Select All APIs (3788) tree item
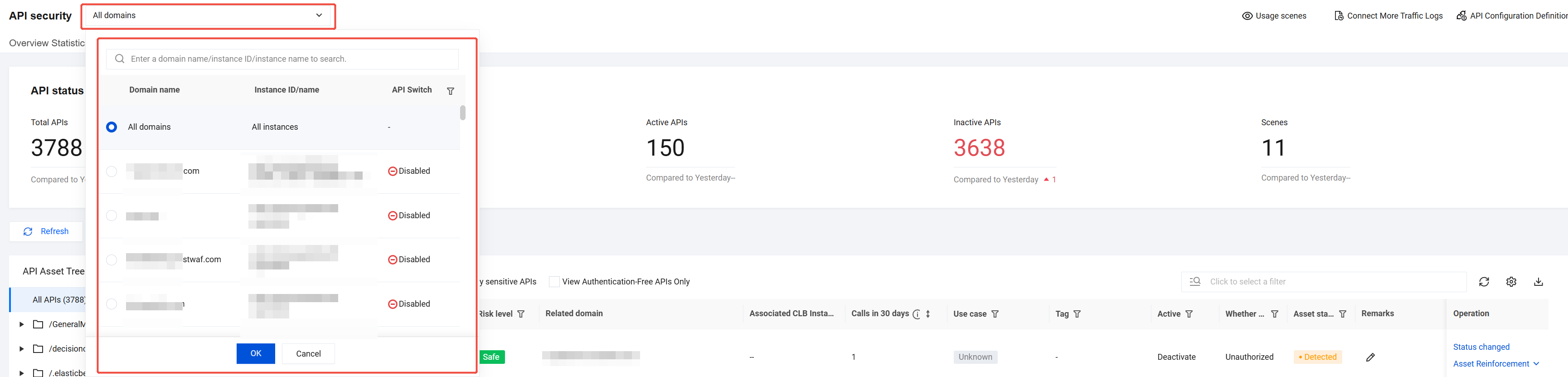 [x=58, y=299]
